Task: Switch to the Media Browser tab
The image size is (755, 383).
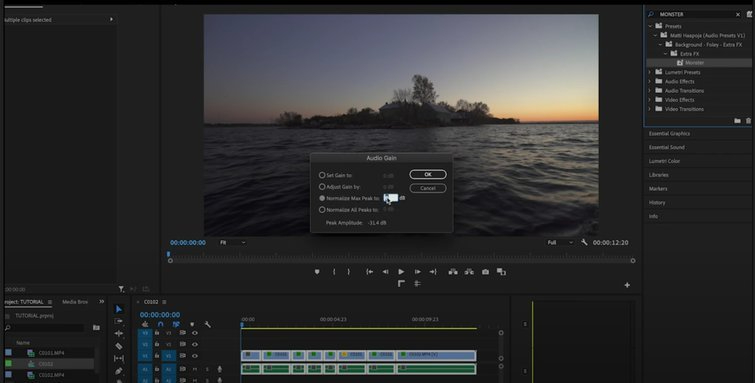Action: click(75, 302)
